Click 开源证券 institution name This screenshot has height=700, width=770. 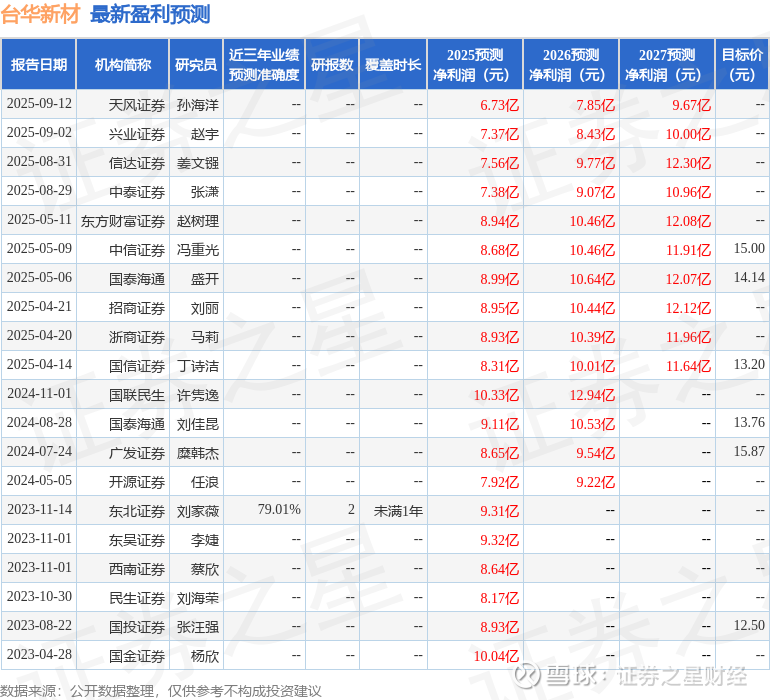coord(137,482)
